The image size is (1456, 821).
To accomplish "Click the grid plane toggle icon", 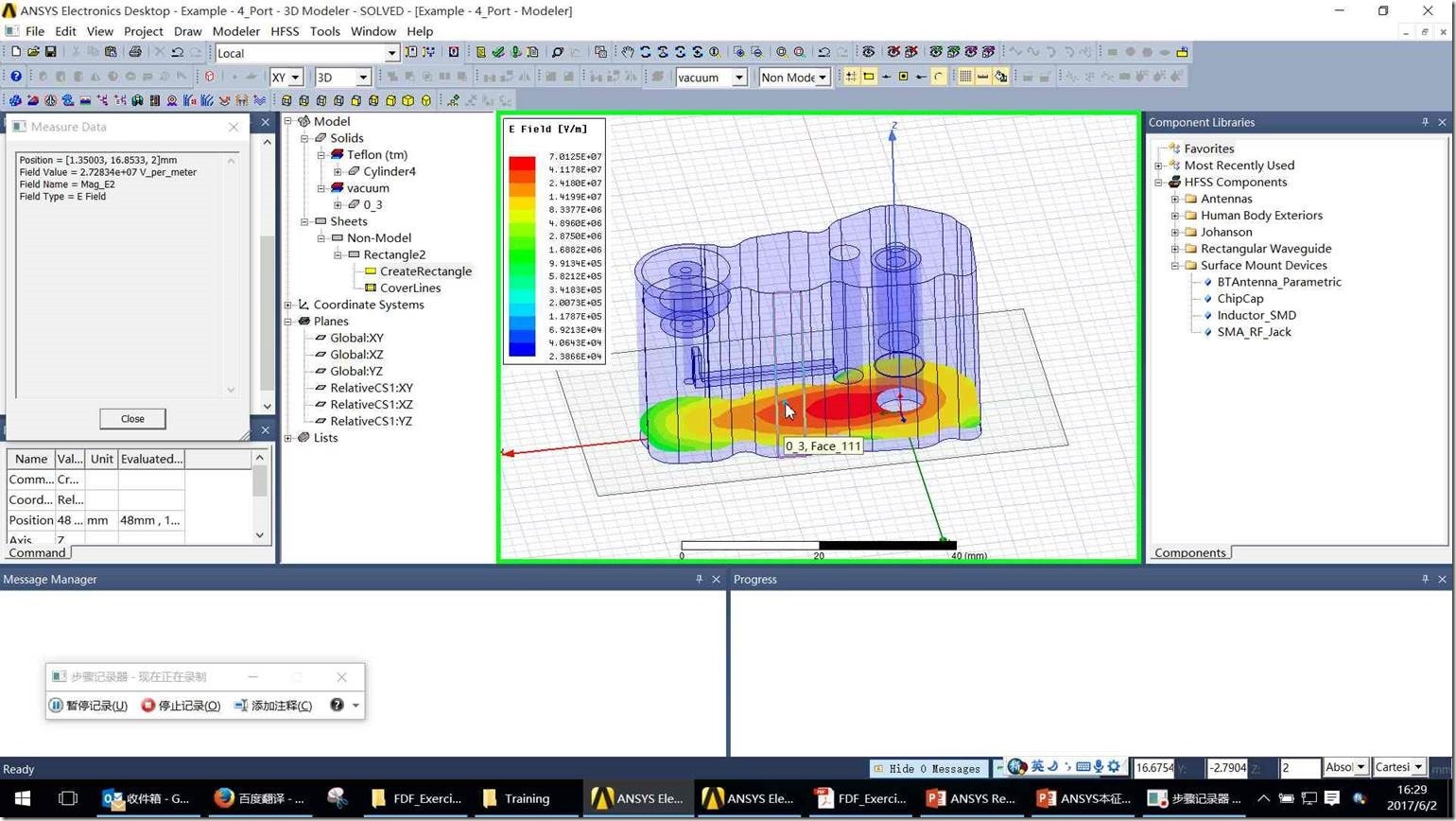I will pos(965,77).
